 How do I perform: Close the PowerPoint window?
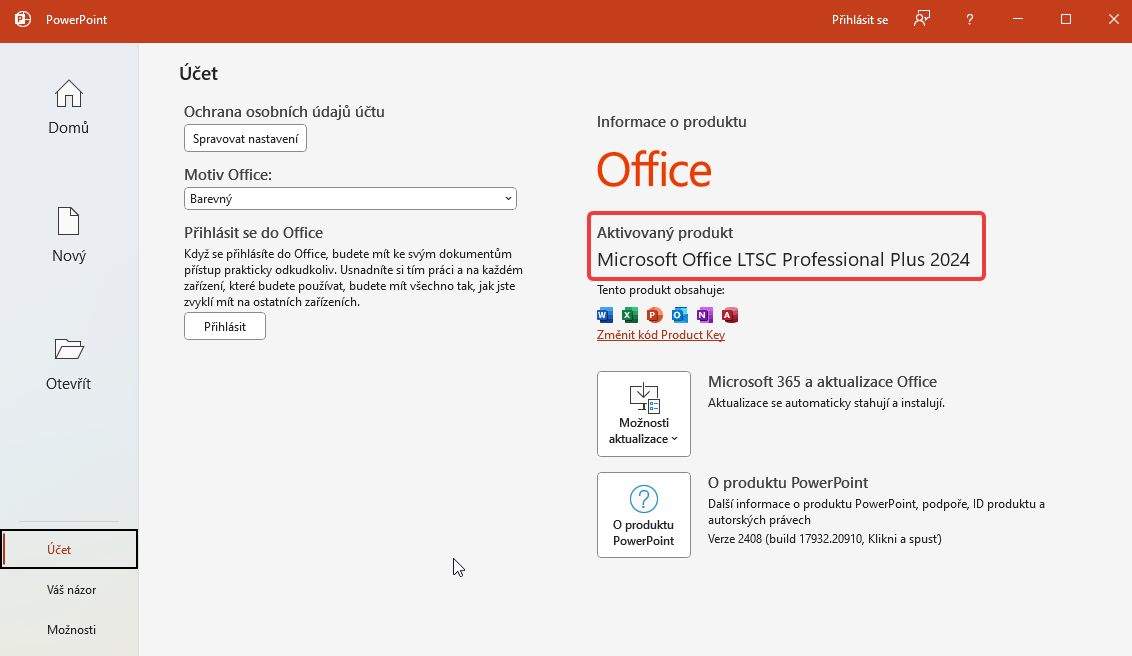(1113, 19)
